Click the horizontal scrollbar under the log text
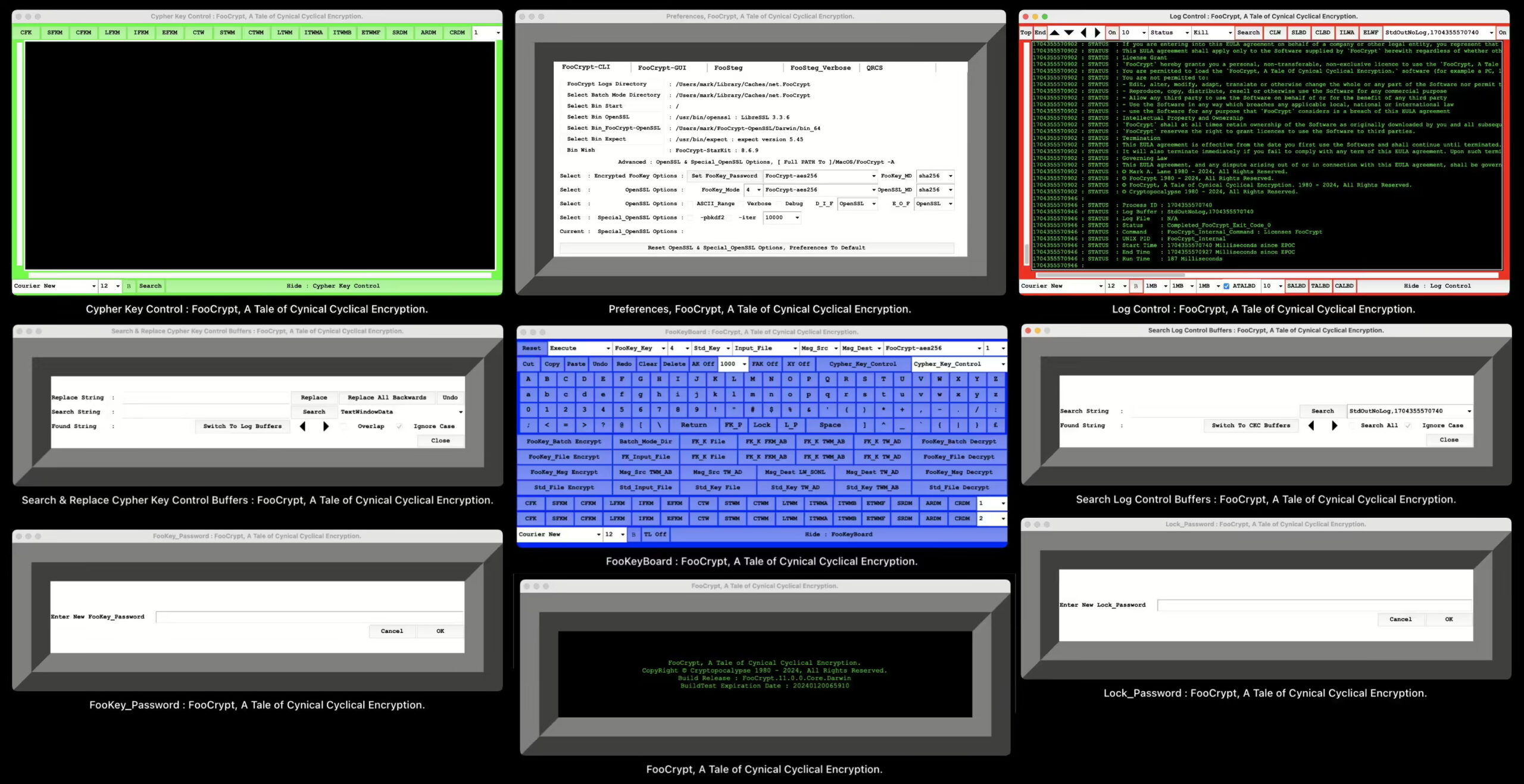The width and height of the screenshot is (1524, 784). pyautogui.click(x=1111, y=276)
